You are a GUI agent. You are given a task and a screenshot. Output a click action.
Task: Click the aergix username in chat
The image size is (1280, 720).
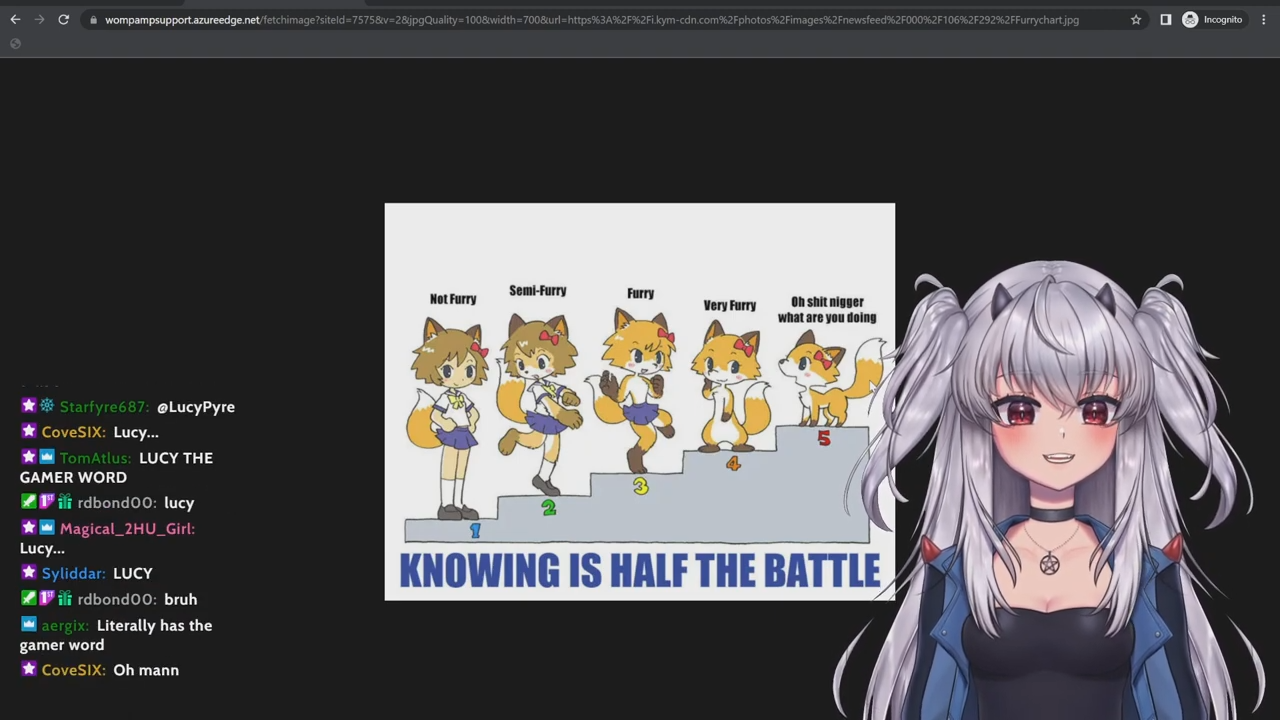64,625
